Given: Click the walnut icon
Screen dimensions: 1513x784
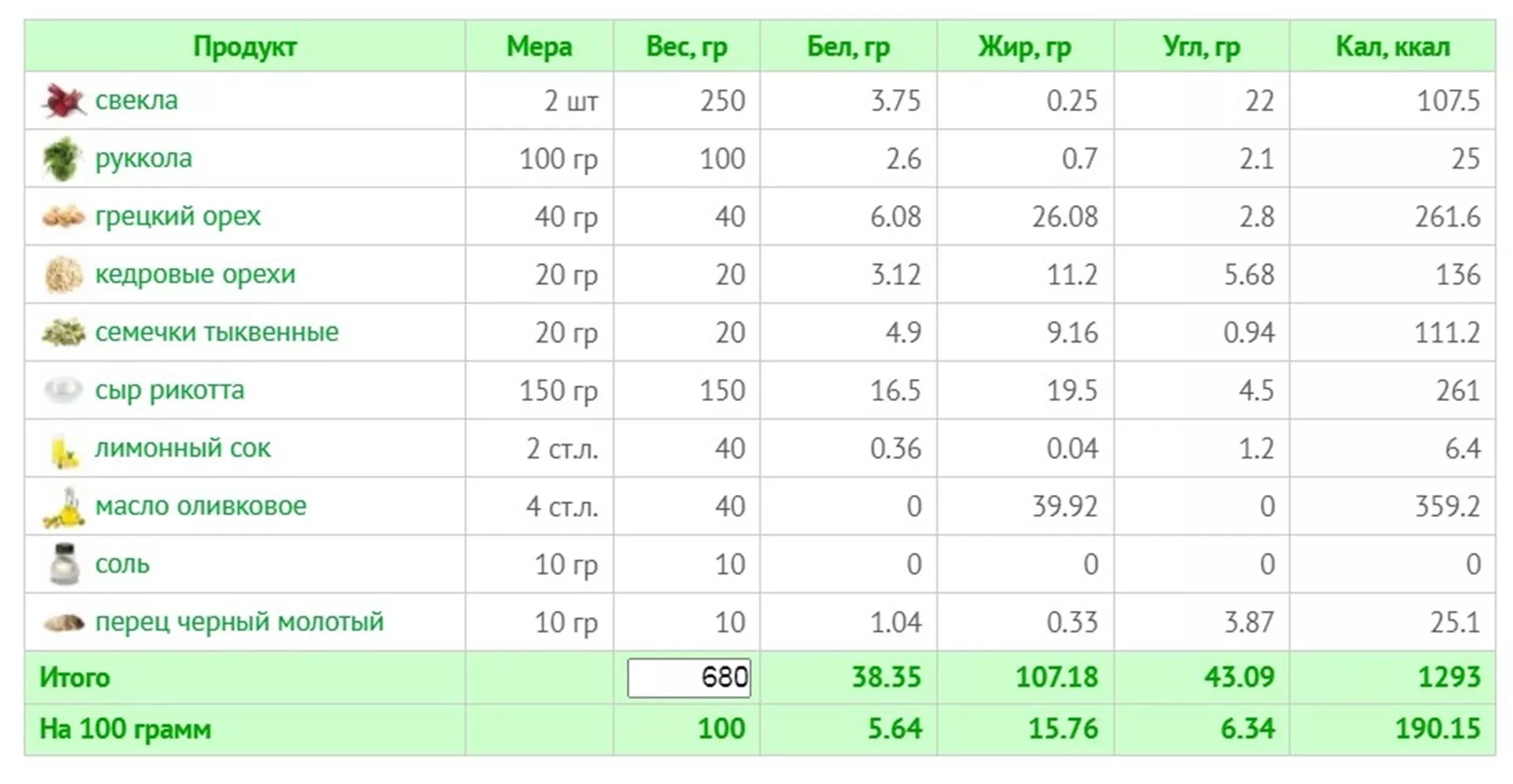Looking at the screenshot, I should [63, 216].
